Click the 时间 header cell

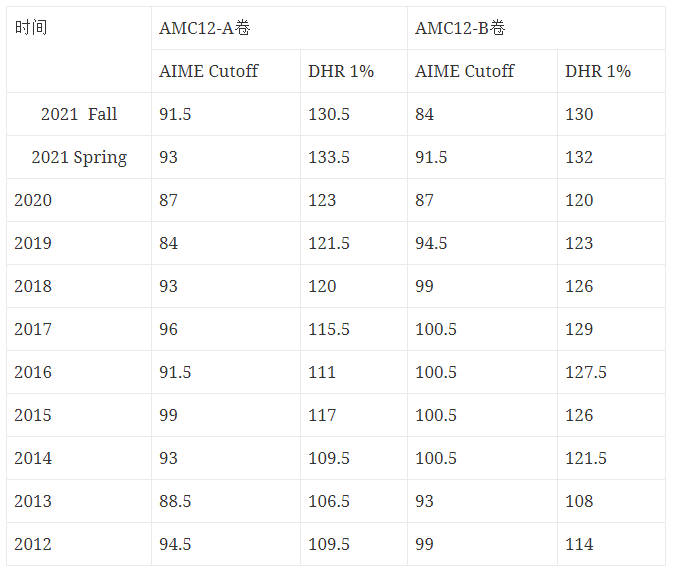[x=79, y=49]
